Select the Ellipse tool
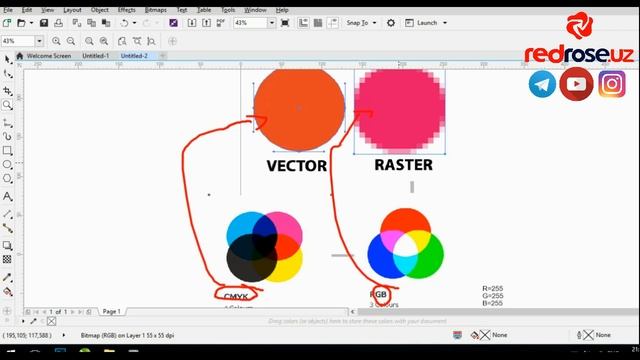This screenshot has height=360, width=640. (7, 164)
